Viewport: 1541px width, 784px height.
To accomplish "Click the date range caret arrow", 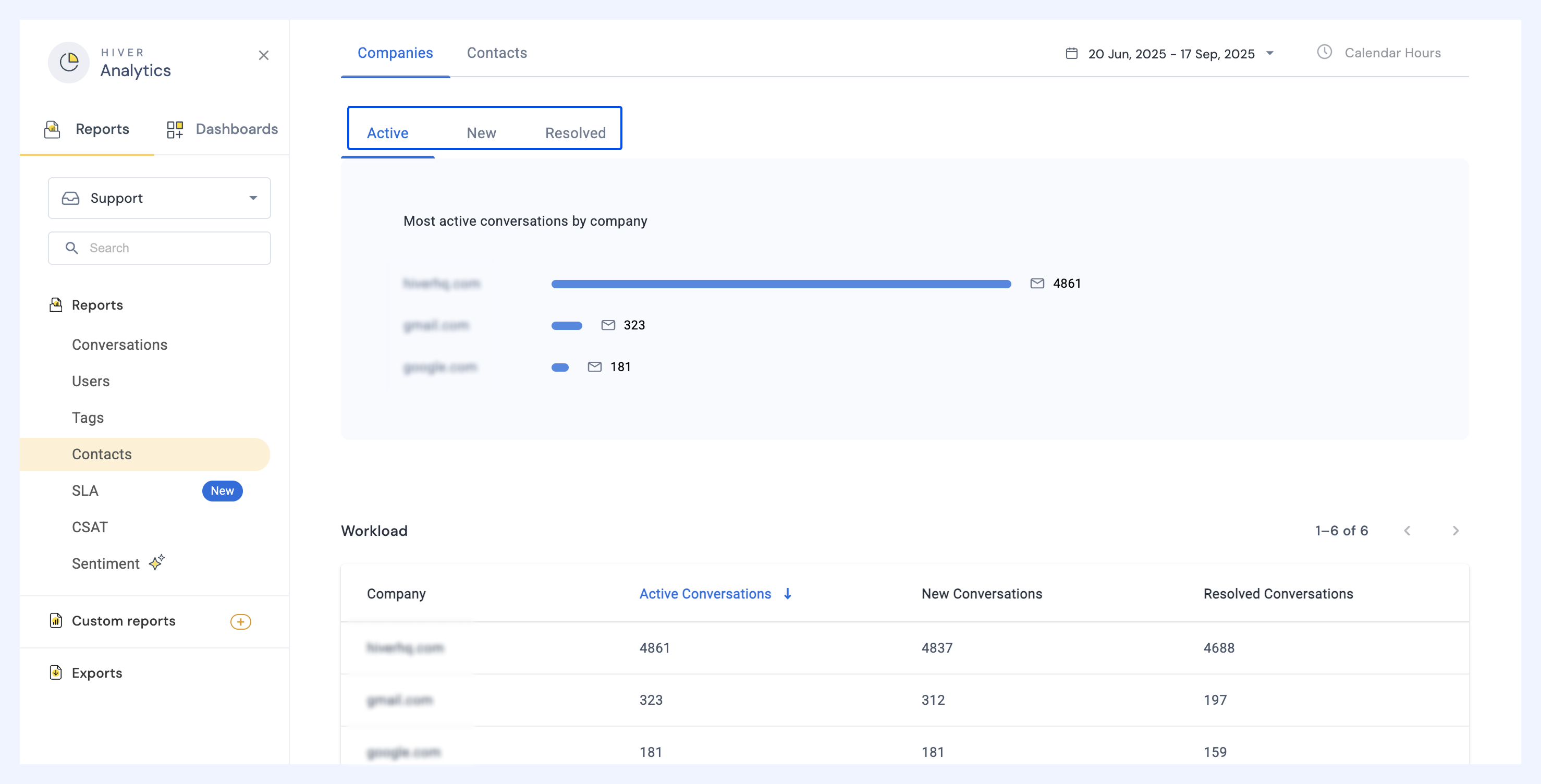I will click(x=1269, y=53).
